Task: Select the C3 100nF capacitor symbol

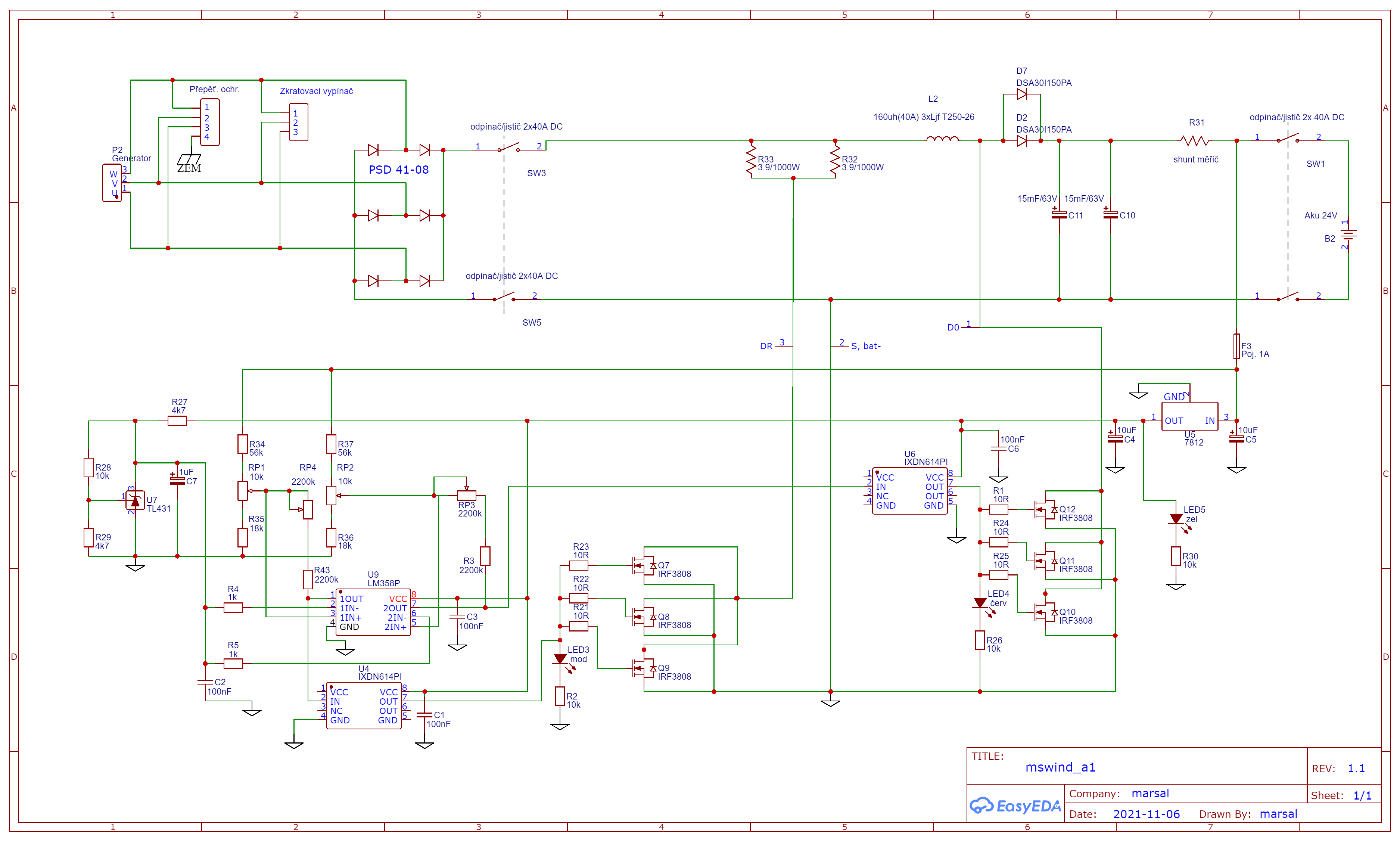Action: pos(457,617)
